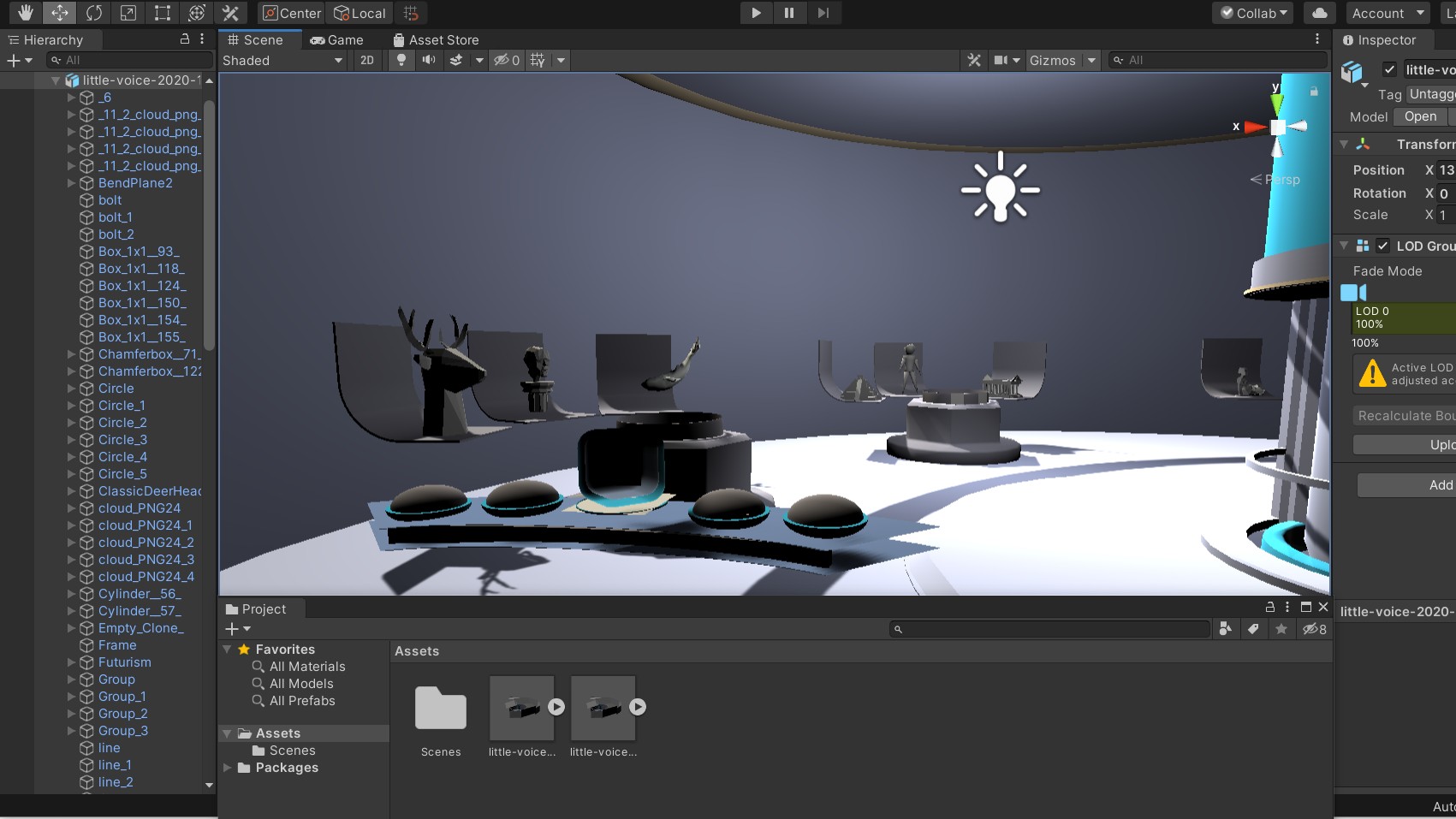
Task: Uncheck the object active checkbox in Inspector
Action: coord(1389,70)
